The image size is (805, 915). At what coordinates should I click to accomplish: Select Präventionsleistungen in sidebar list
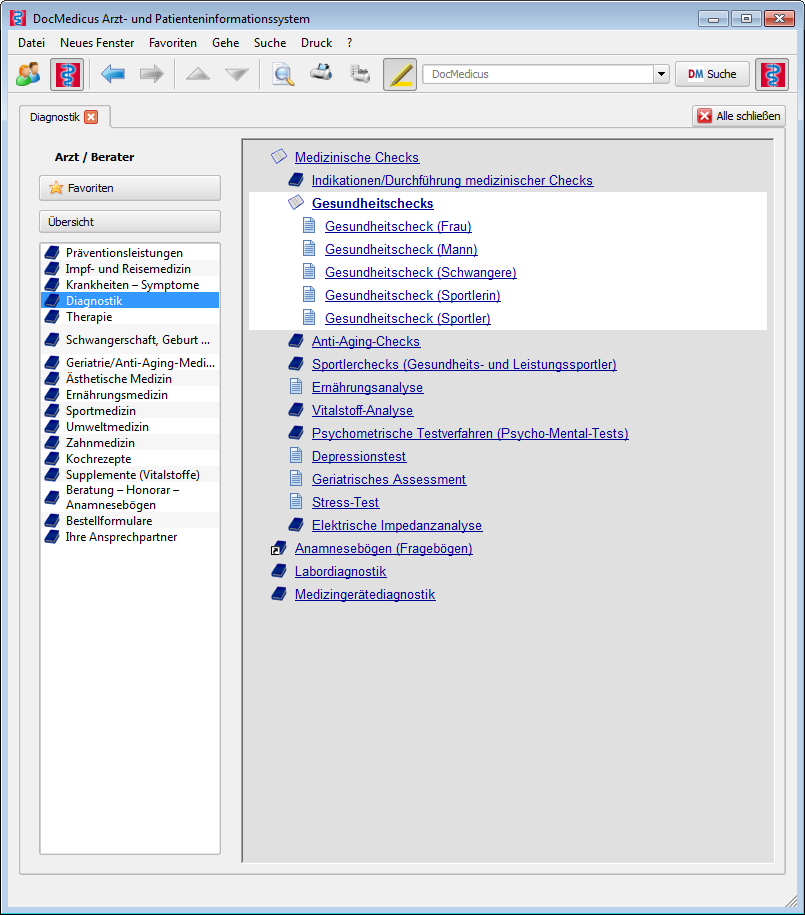[x=130, y=253]
